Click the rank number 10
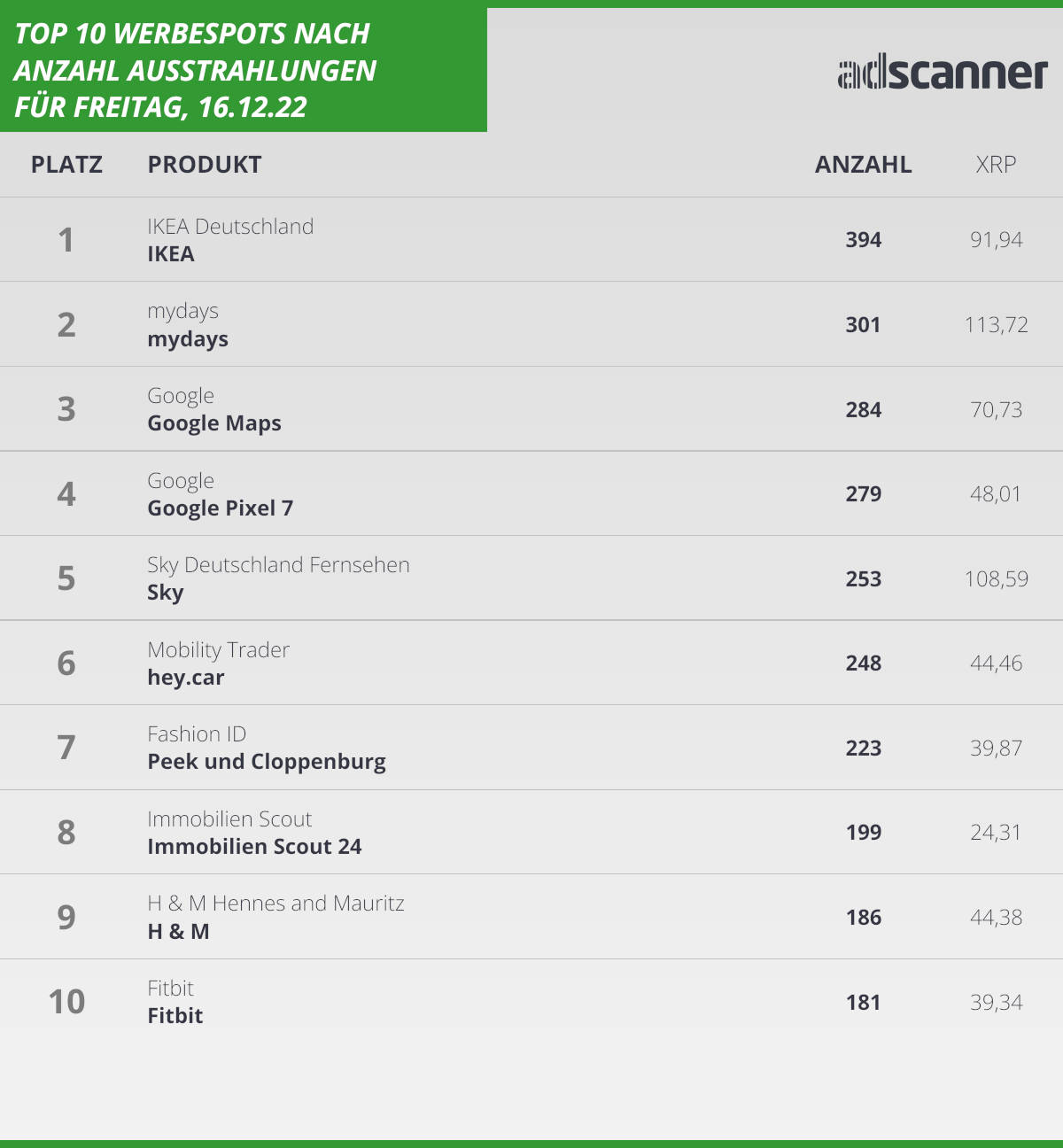 pyautogui.click(x=66, y=1002)
